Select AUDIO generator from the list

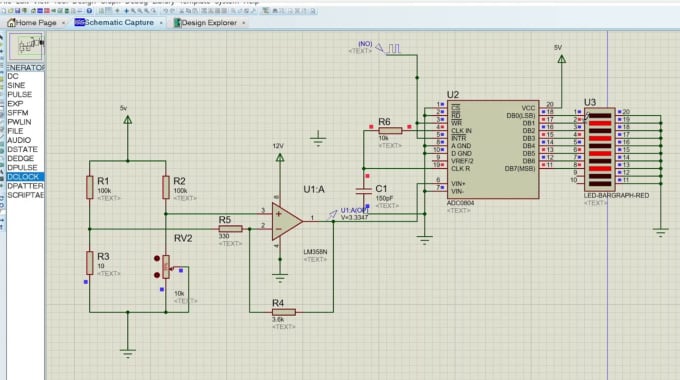[x=25, y=140]
